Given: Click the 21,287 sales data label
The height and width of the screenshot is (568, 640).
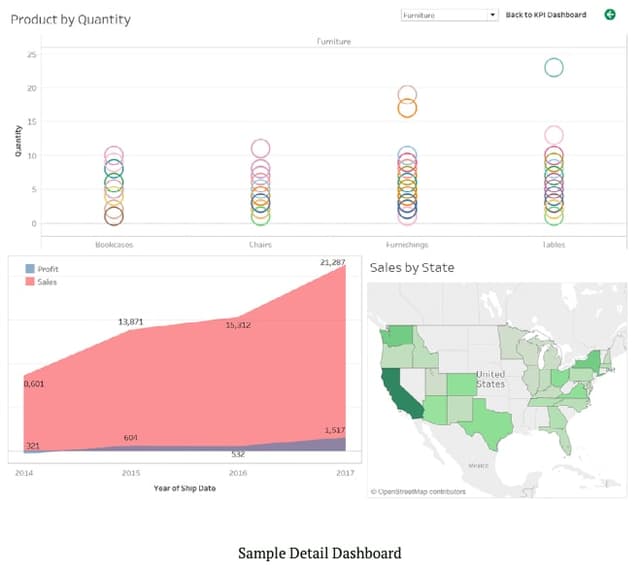Looking at the screenshot, I should click(x=333, y=262).
